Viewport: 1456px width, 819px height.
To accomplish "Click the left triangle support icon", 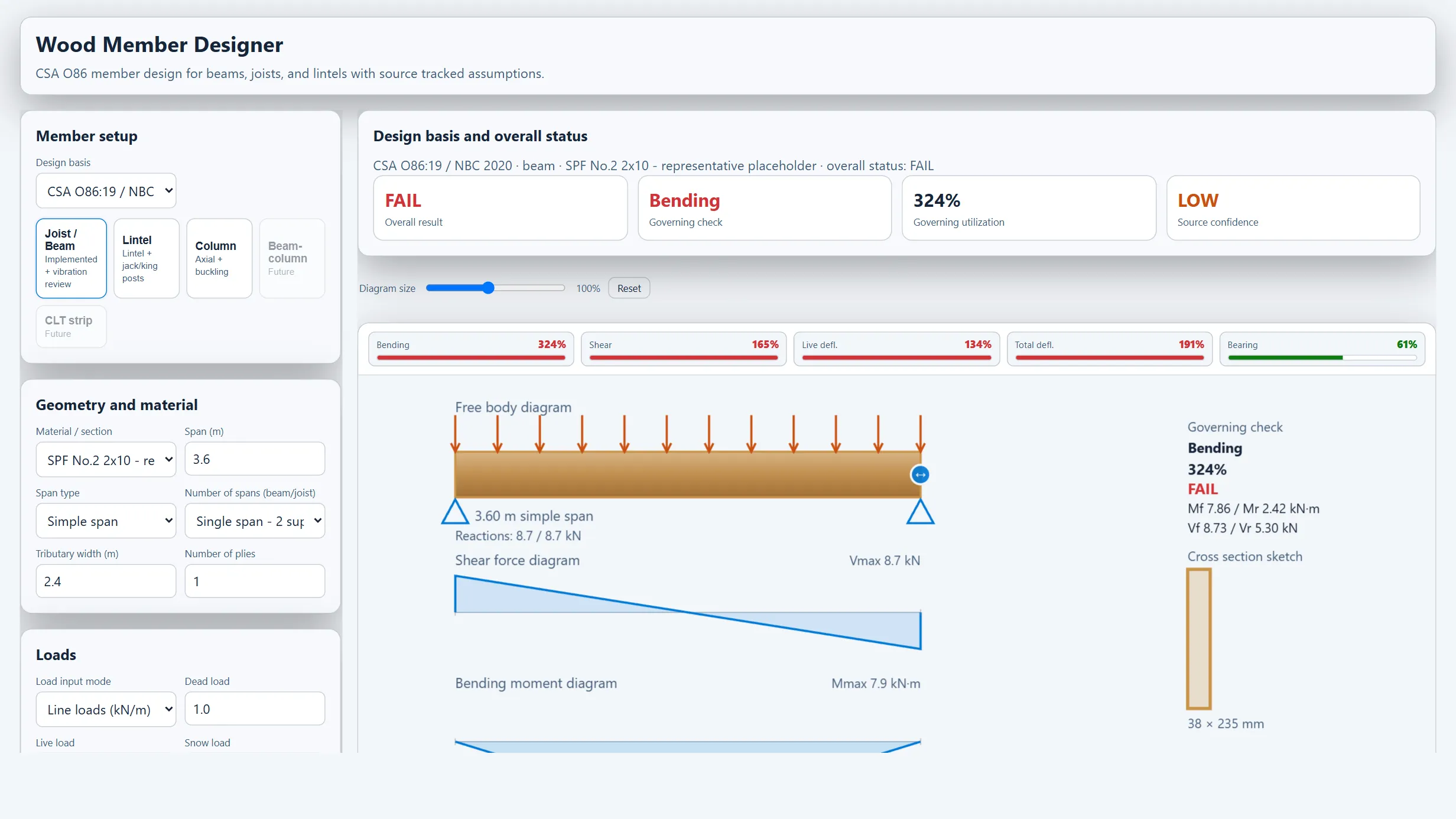I will 455,512.
